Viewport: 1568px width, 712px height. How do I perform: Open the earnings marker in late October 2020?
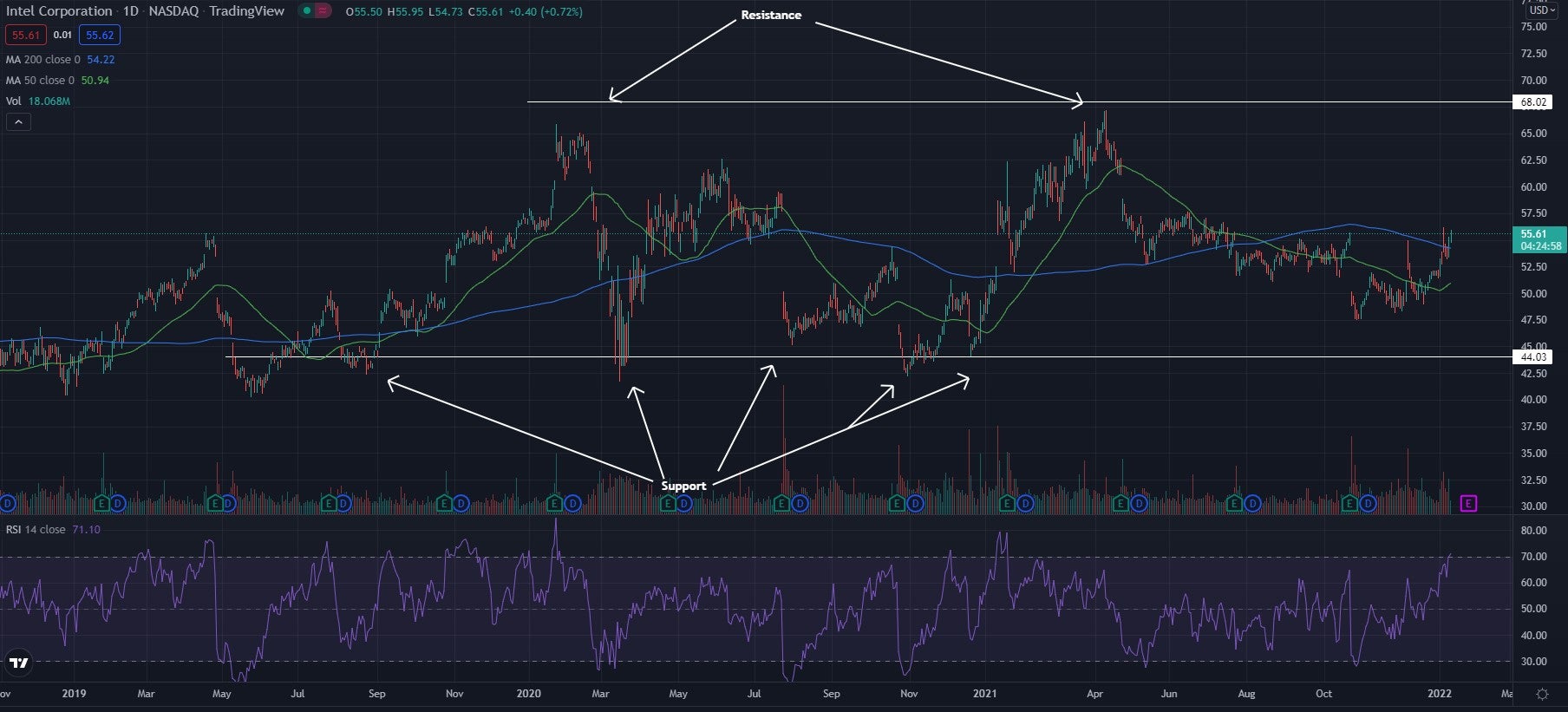click(x=897, y=503)
